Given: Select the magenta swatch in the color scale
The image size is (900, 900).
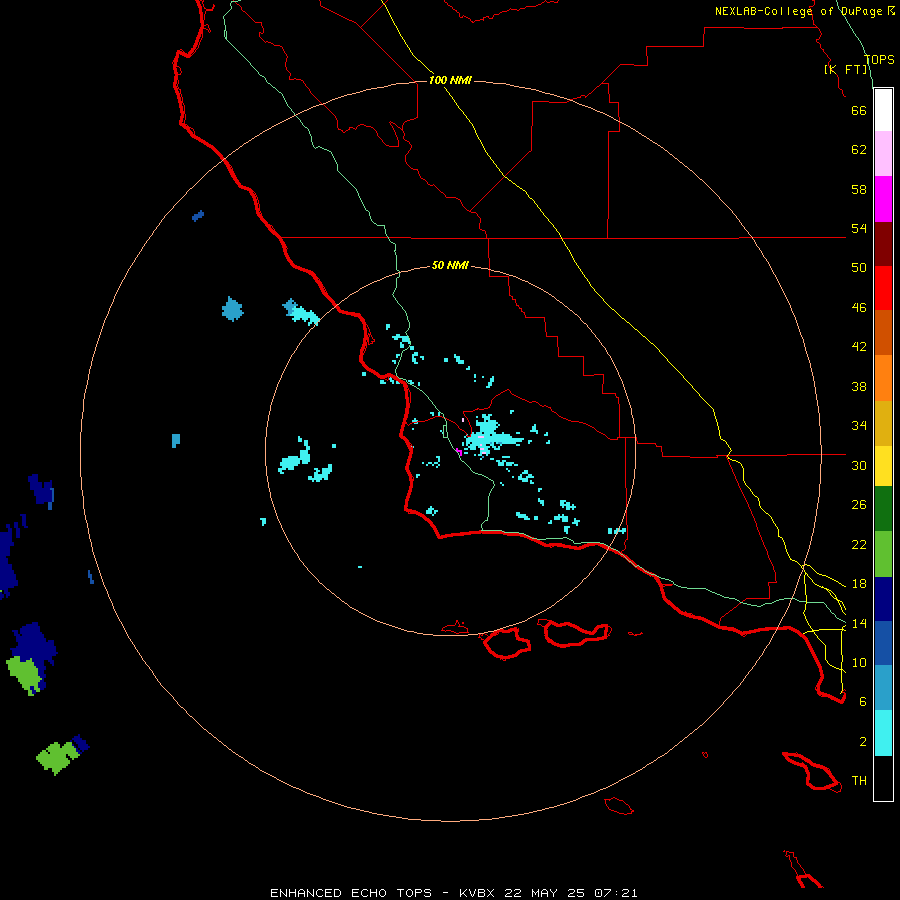Looking at the screenshot, I should 883,199.
